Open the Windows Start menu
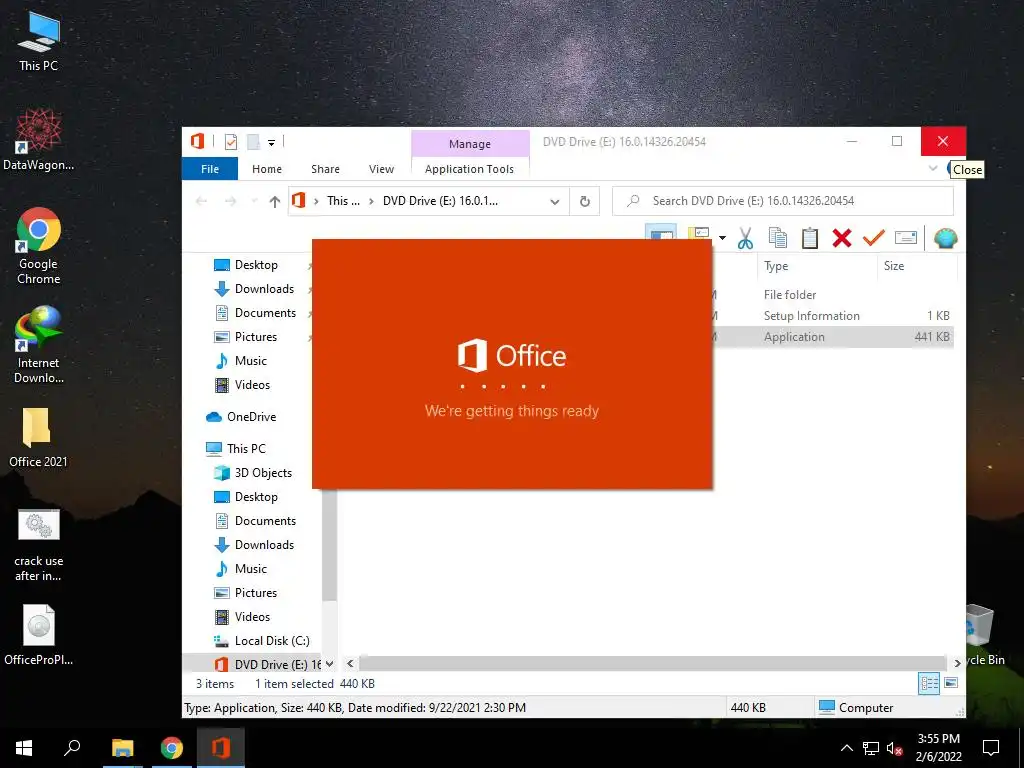The image size is (1024, 768). pos(24,748)
